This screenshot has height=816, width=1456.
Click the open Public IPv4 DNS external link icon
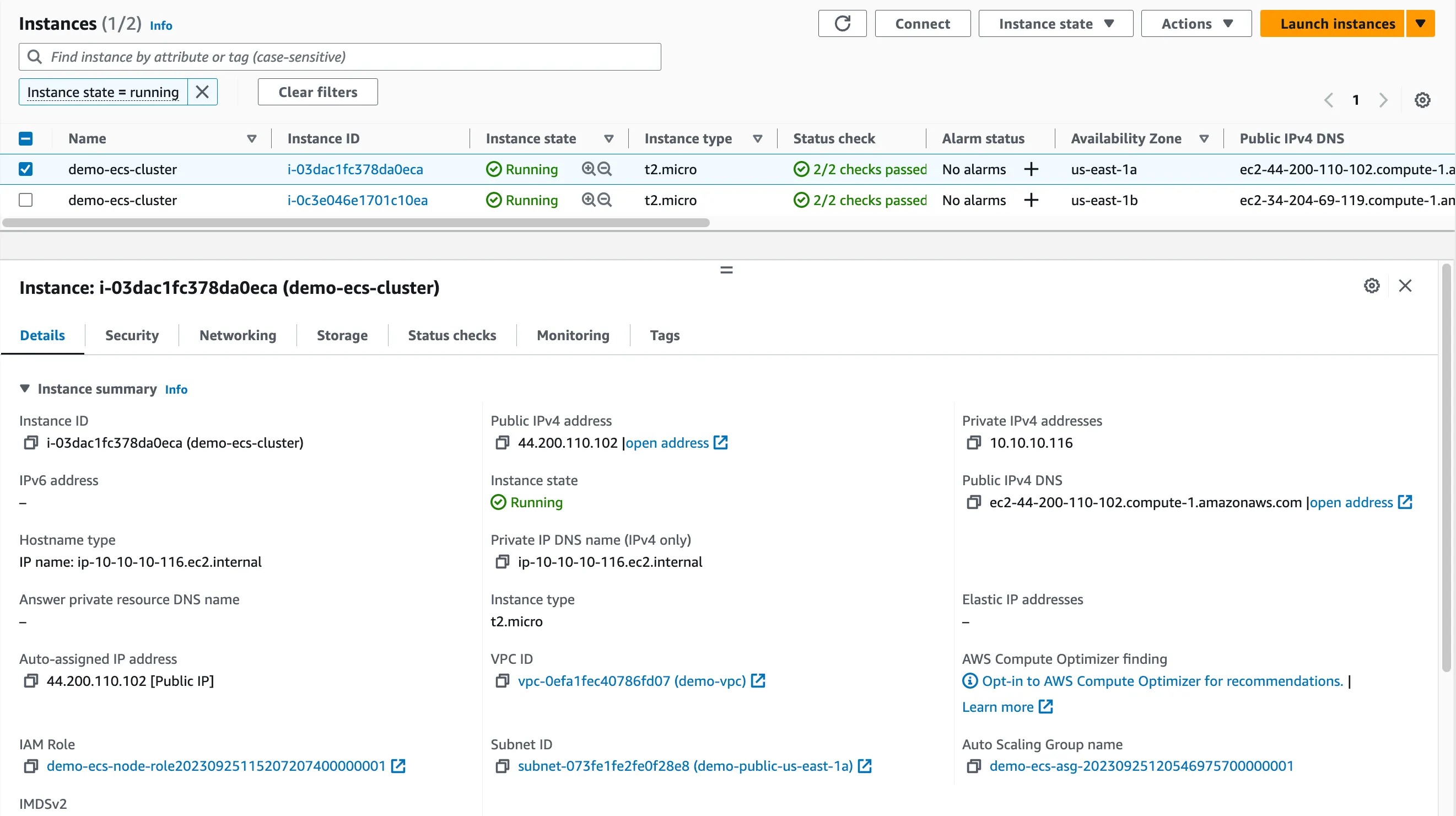tap(1405, 502)
